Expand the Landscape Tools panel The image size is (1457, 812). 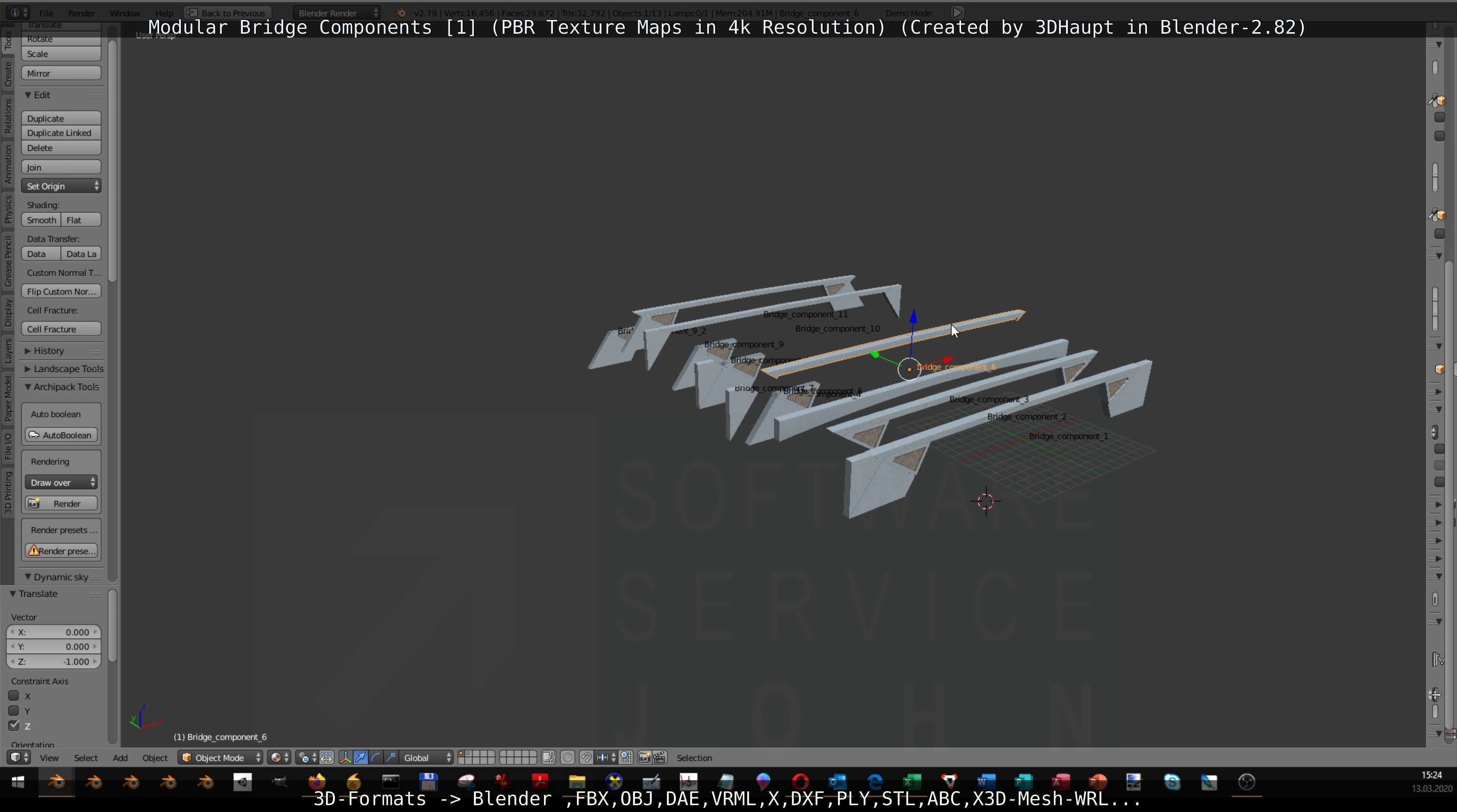click(28, 369)
